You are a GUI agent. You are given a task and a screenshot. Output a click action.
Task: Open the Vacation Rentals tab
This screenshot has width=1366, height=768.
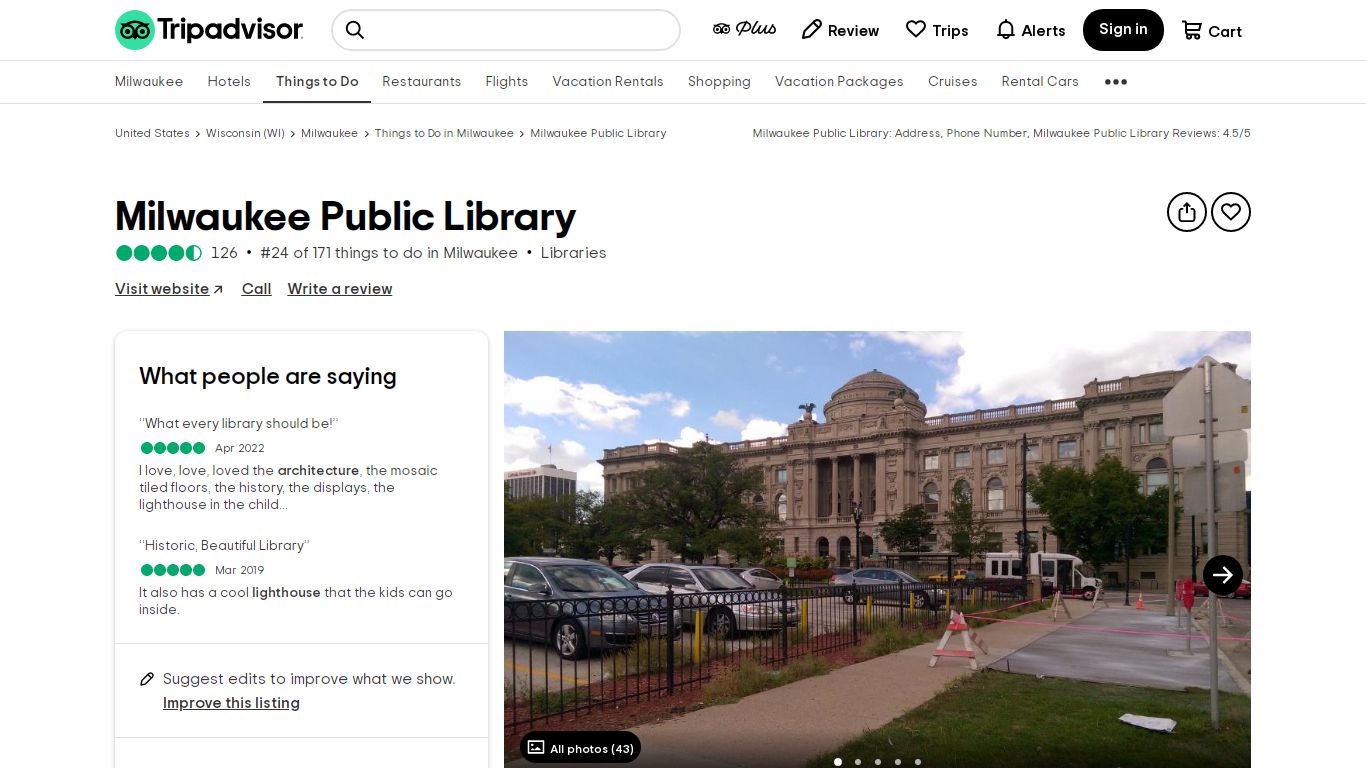point(608,82)
